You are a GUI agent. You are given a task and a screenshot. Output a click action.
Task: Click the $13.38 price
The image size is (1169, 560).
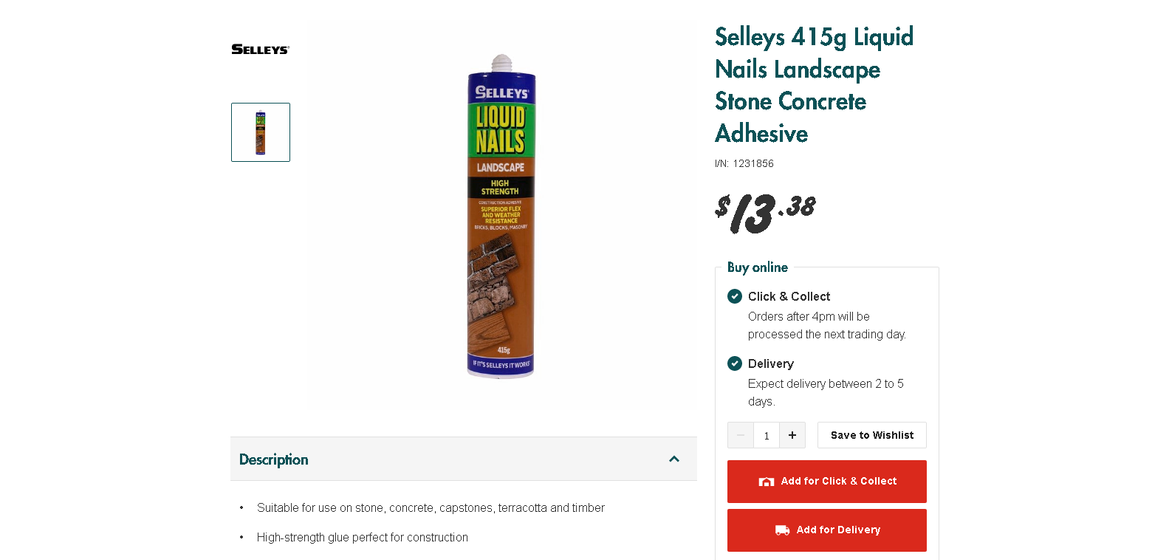click(x=765, y=210)
